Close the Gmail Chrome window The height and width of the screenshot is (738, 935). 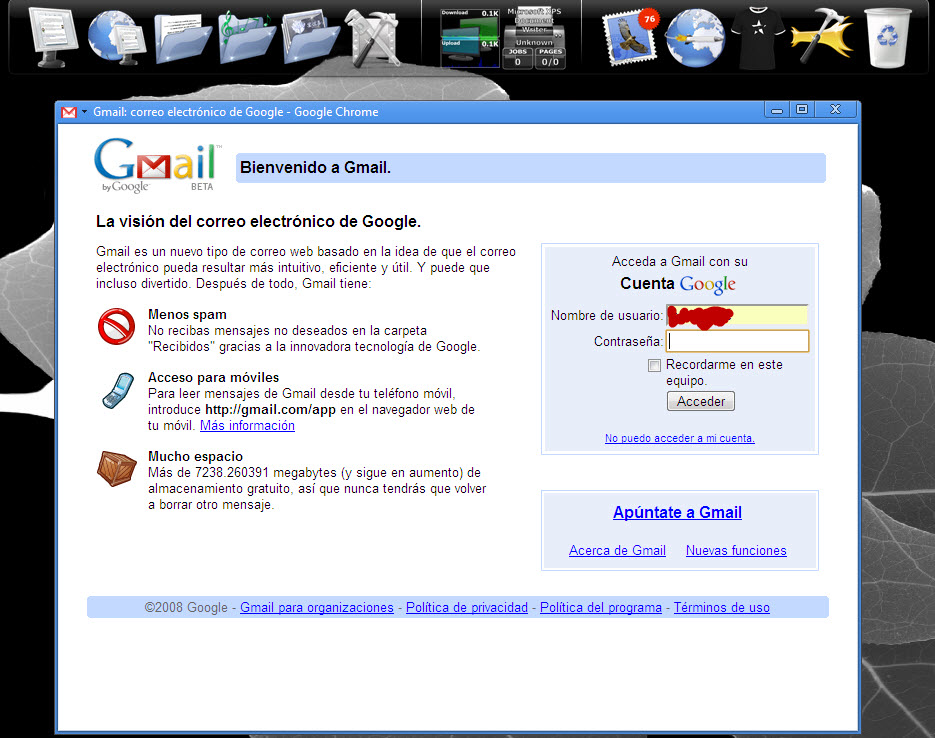[x=835, y=110]
